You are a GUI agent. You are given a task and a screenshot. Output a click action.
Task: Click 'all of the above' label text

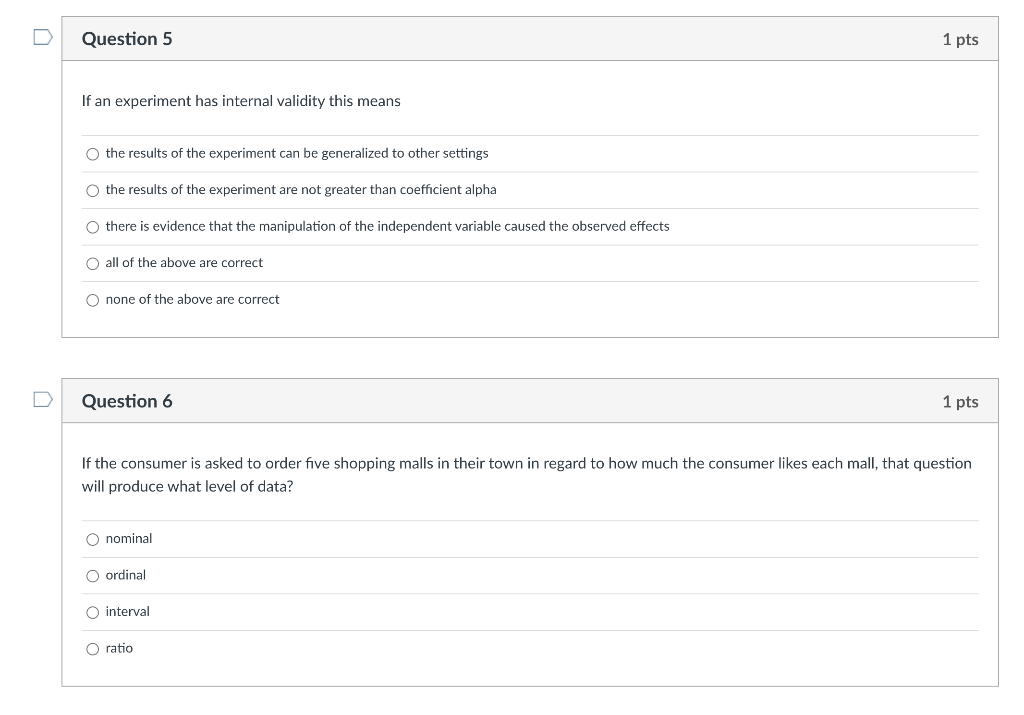pos(184,262)
